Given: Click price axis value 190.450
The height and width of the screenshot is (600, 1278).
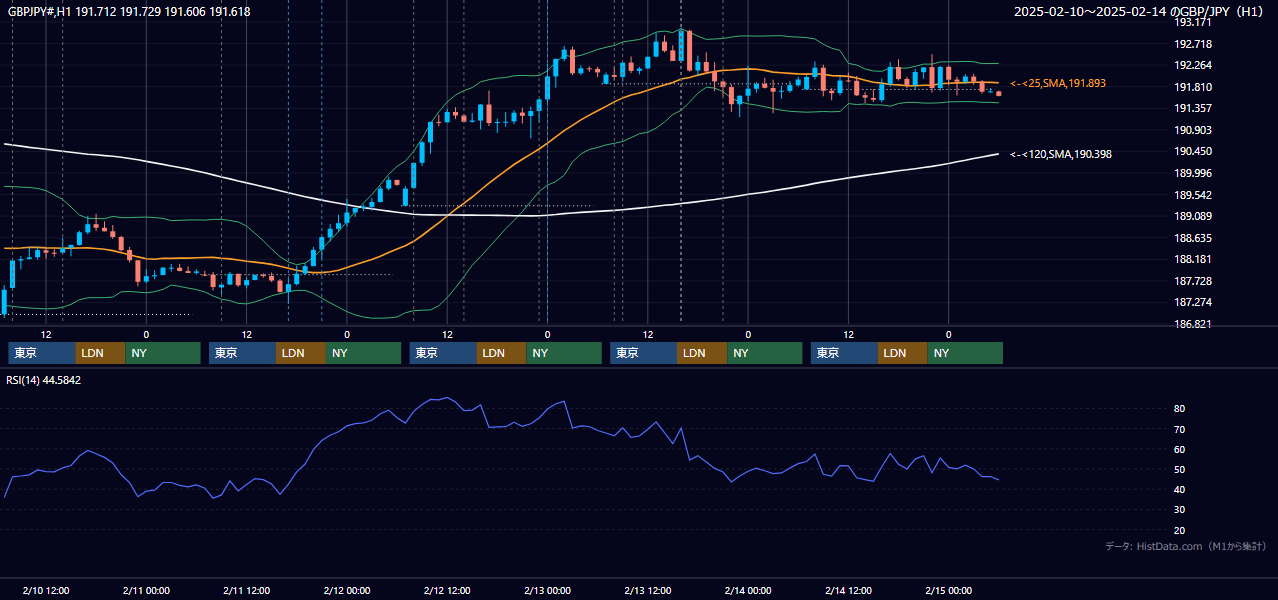Looking at the screenshot, I should pos(1193,151).
